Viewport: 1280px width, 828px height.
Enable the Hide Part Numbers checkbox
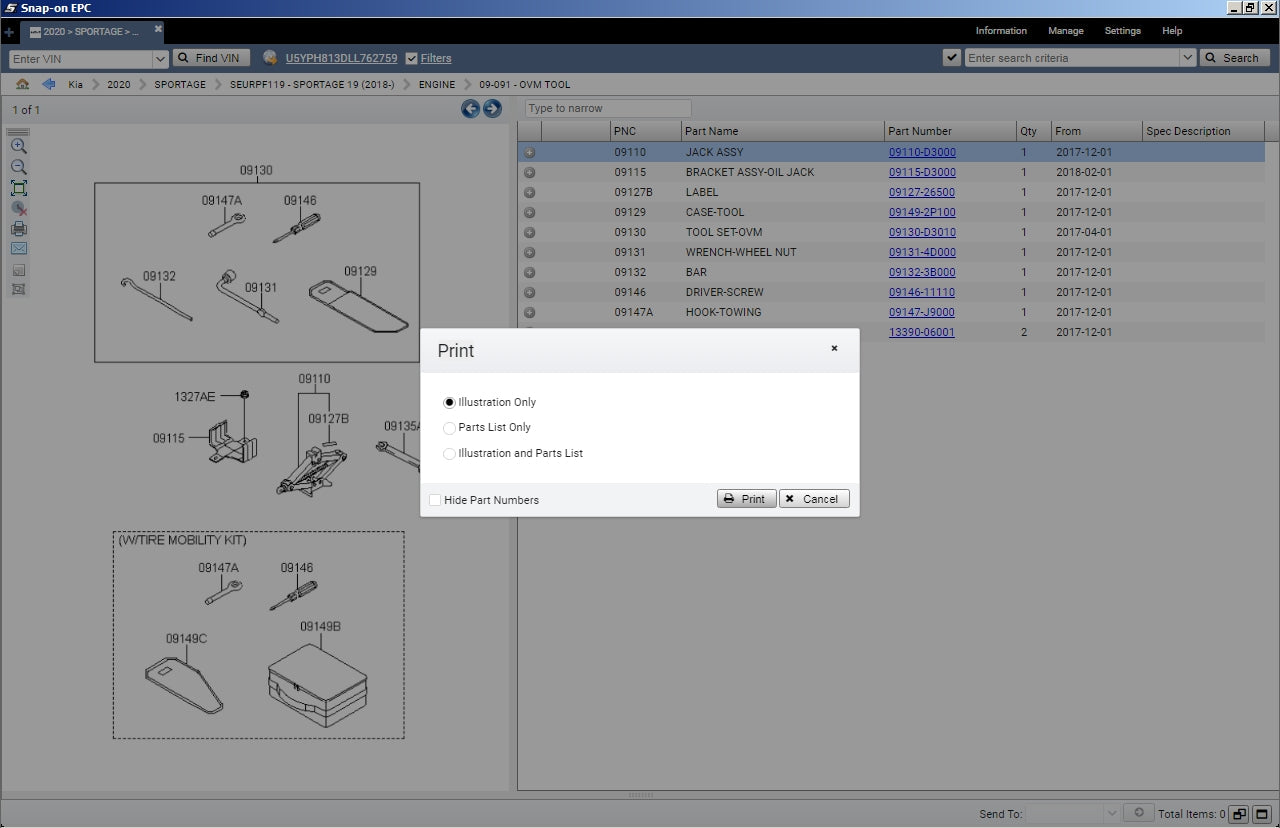pos(435,500)
